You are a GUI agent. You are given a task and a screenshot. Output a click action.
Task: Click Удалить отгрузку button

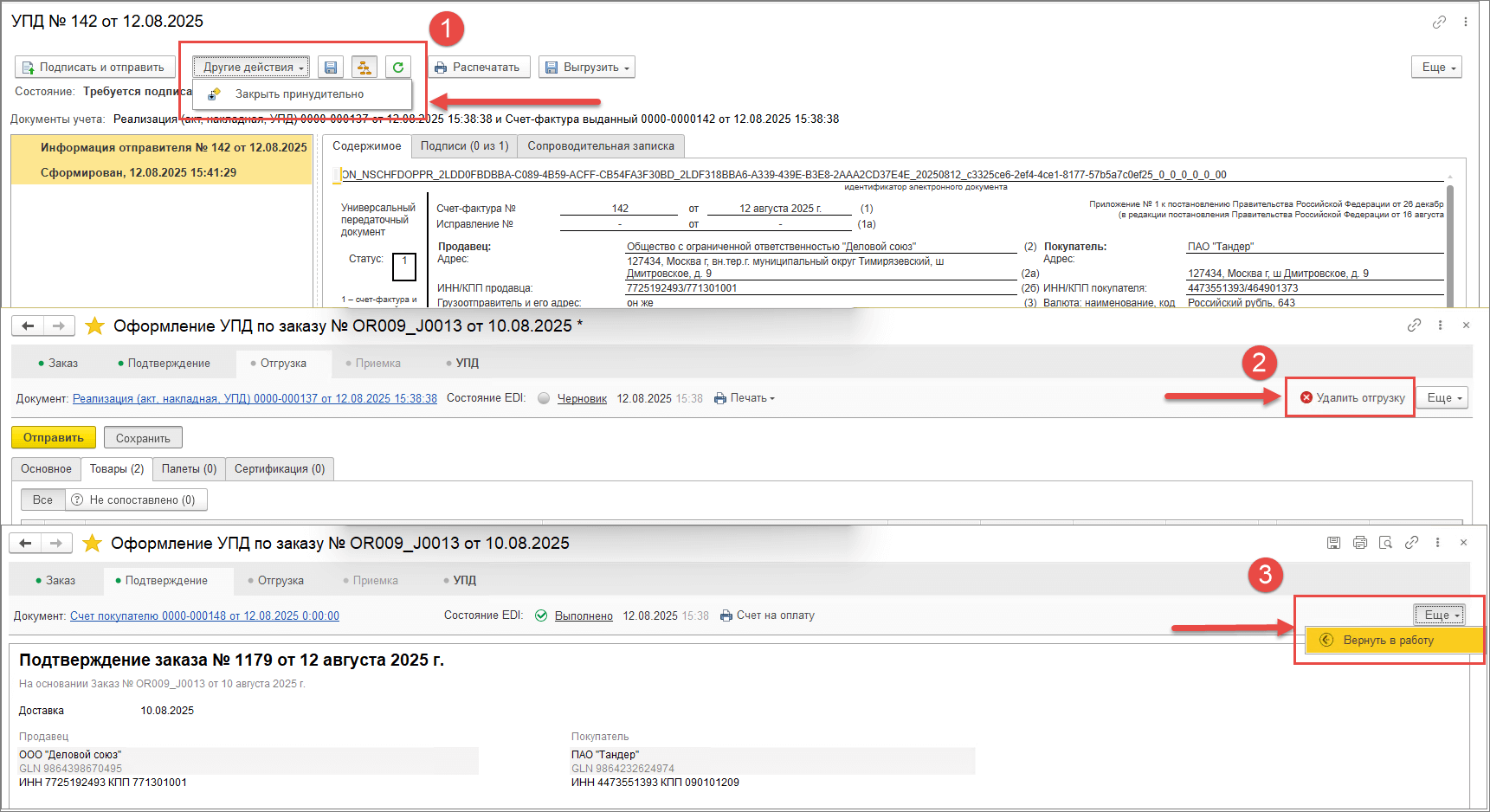[x=1351, y=398]
